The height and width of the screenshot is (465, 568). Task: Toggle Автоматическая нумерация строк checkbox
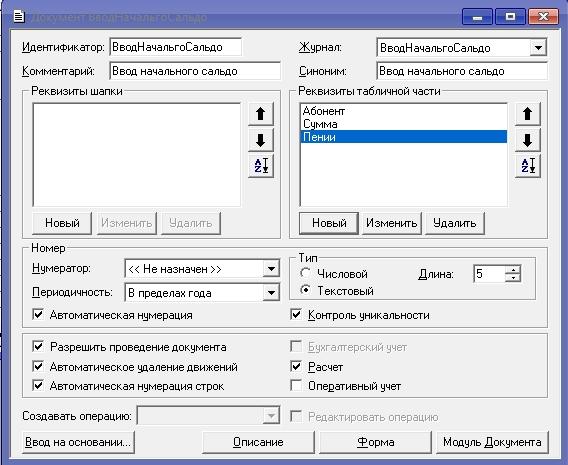click(x=38, y=385)
